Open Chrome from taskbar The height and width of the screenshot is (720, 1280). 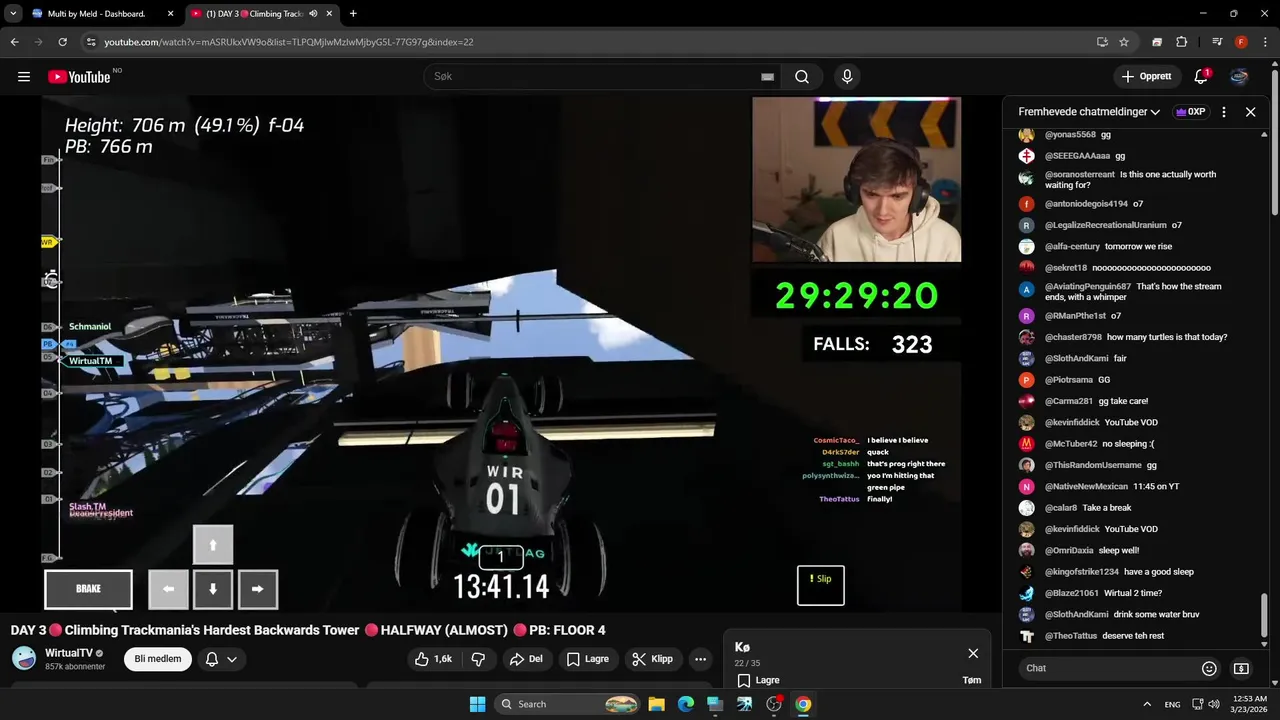(803, 704)
